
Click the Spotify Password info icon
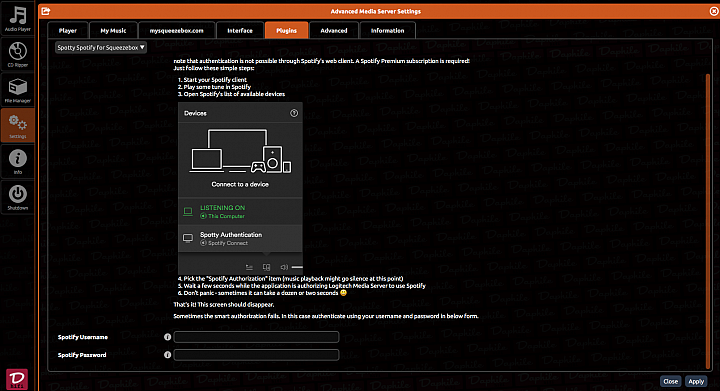click(168, 355)
